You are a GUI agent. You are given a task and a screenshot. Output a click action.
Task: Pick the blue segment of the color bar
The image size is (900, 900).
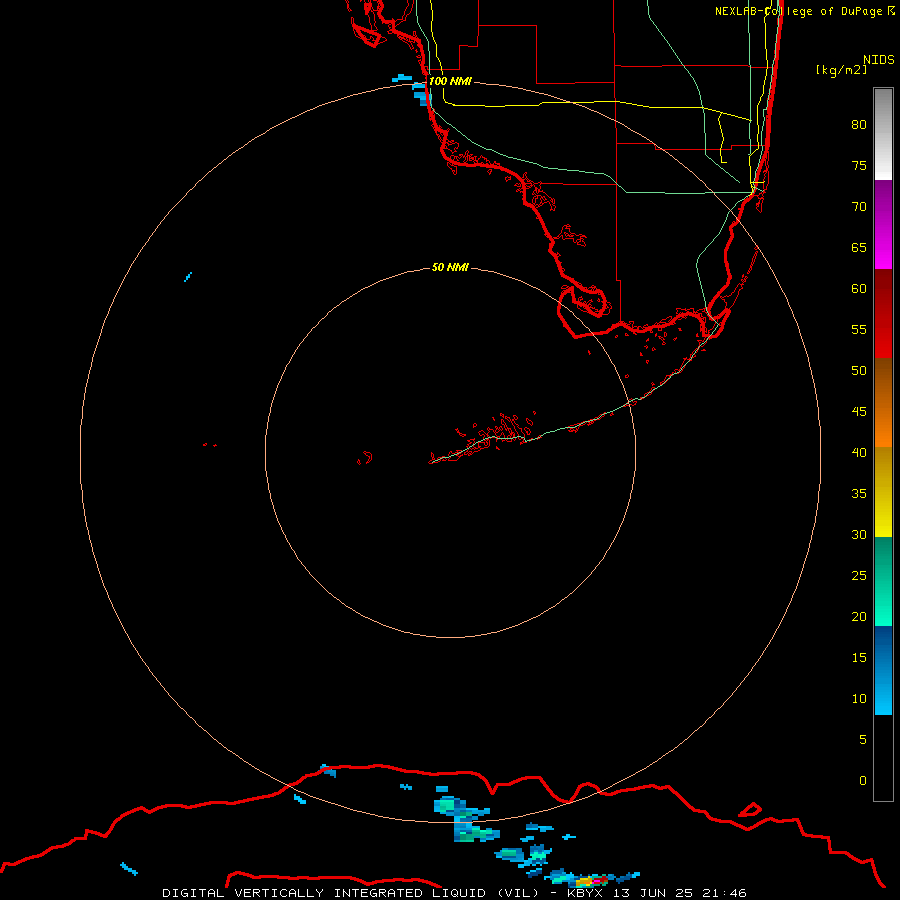point(883,670)
